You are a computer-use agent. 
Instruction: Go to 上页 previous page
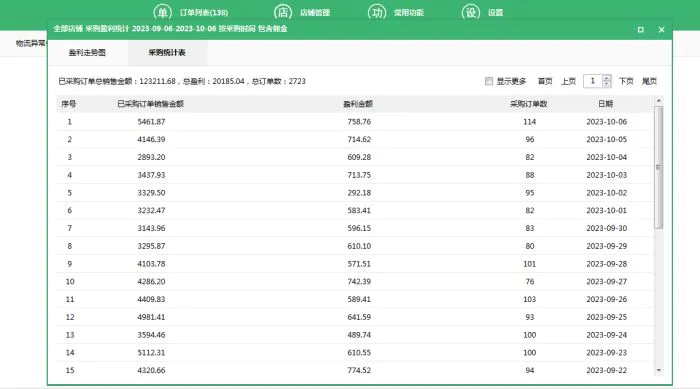[568, 81]
